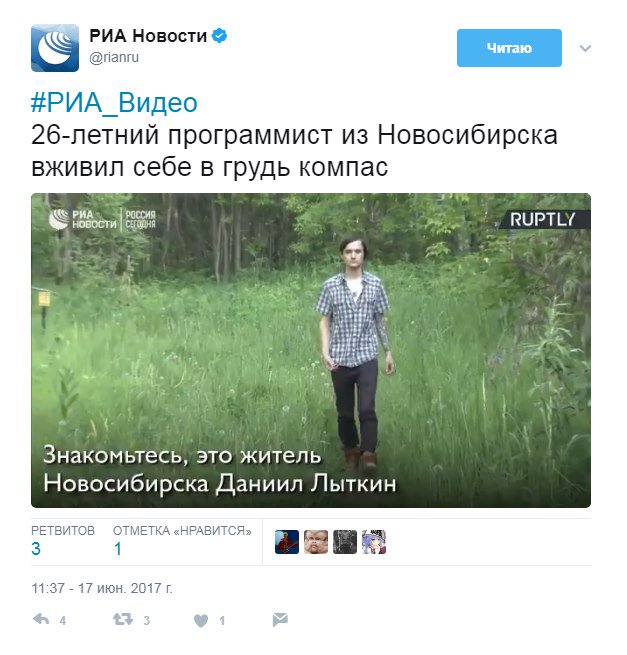This screenshot has height=655, width=627.
Task: Open the anime girl avatar thumbnail
Action: tap(374, 542)
